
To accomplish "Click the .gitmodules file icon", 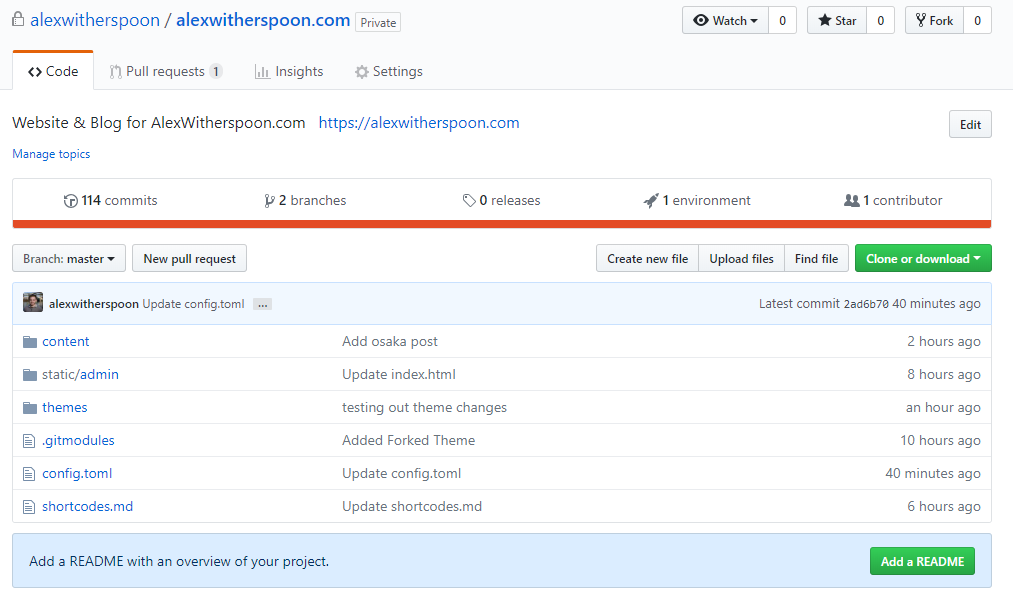I will (x=29, y=441).
